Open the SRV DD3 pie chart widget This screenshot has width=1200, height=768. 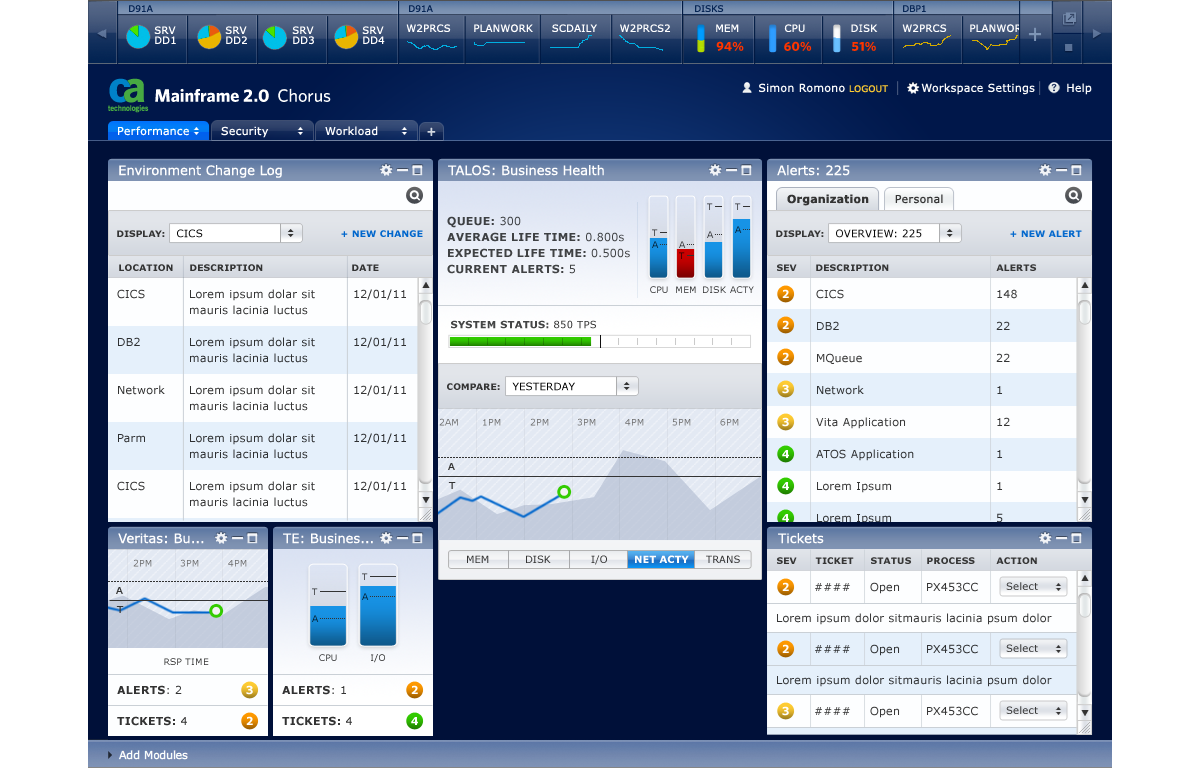pos(290,37)
